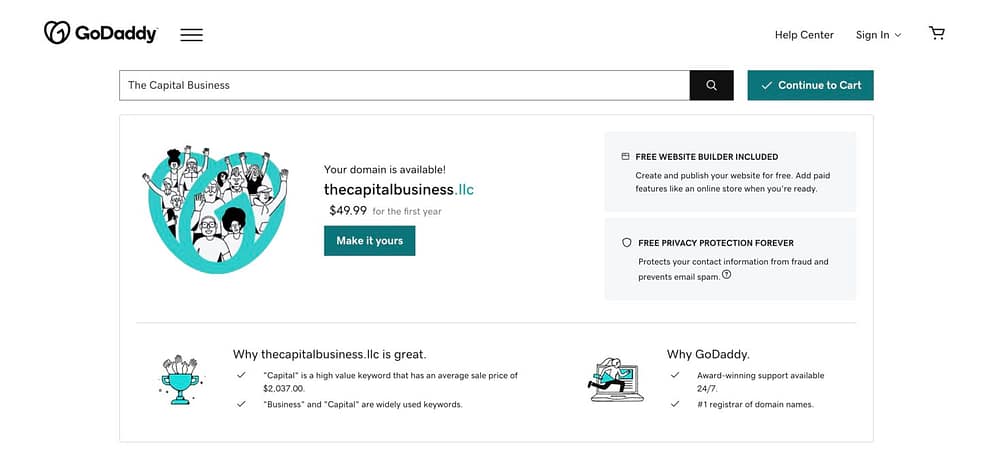Click the magnifying glass search button
Image resolution: width=993 pixels, height=465 pixels.
711,85
